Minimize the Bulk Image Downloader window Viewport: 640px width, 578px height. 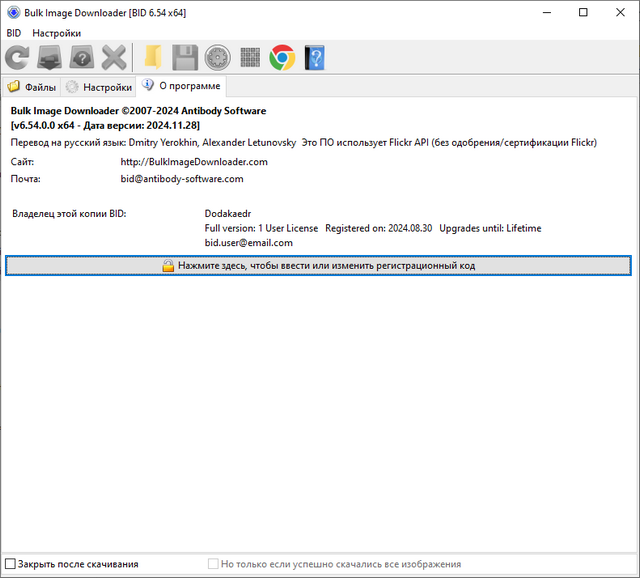click(547, 13)
